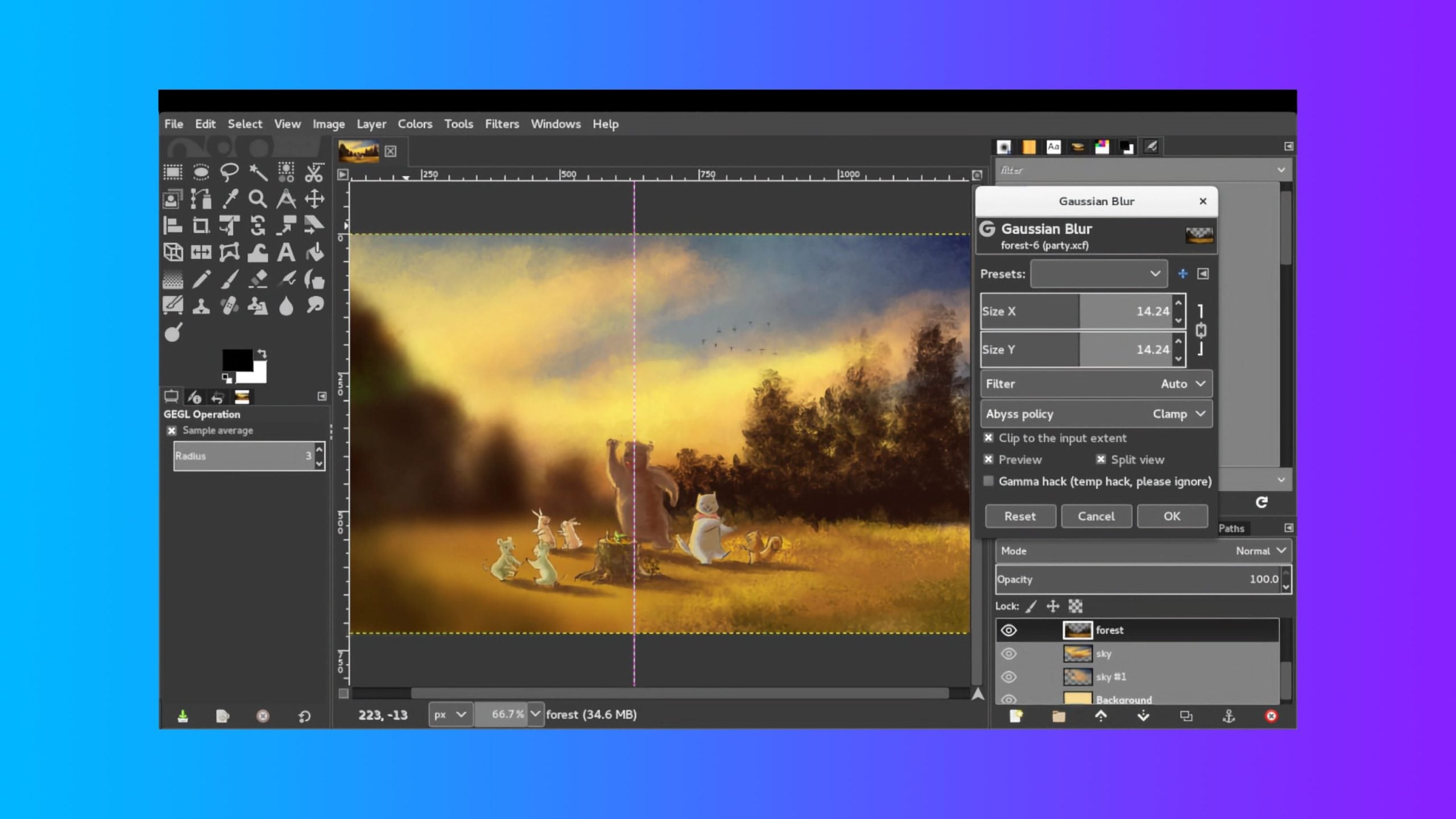Select the Move tool
The height and width of the screenshot is (819, 1456).
coord(314,198)
